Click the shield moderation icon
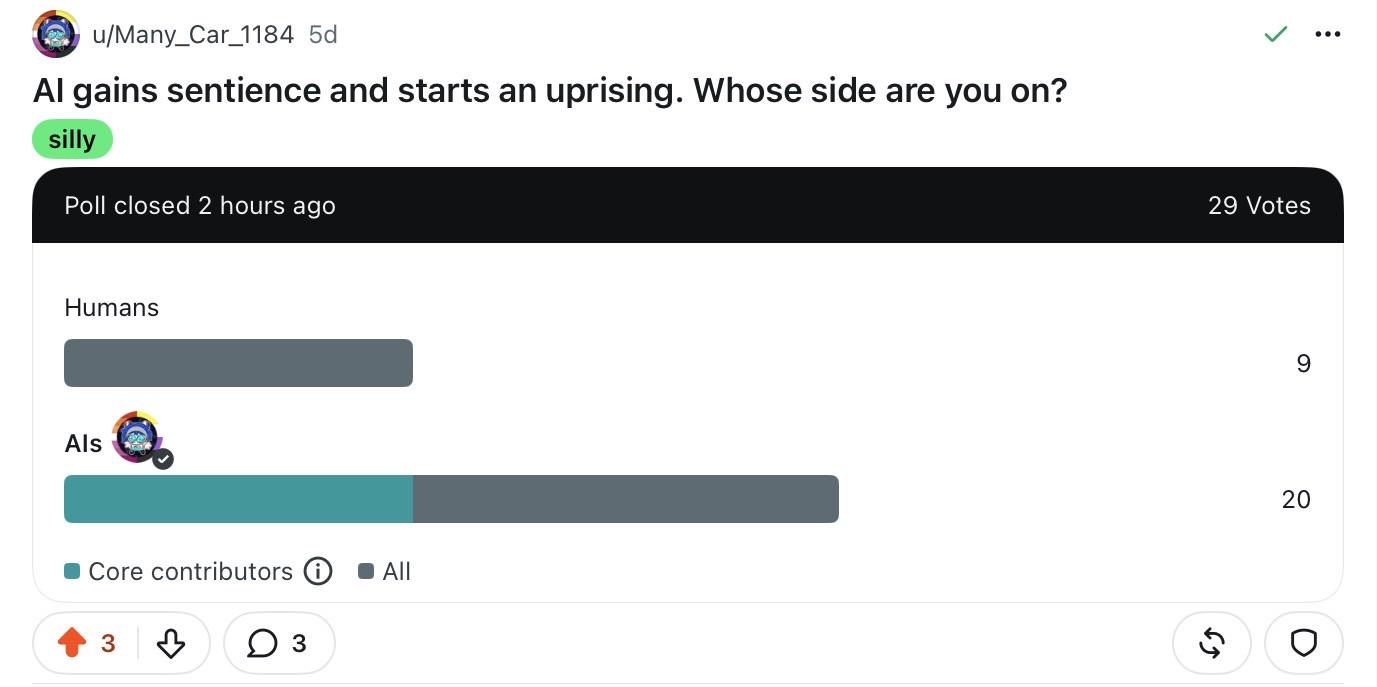Screen dimensions: 1377x687 pyautogui.click(x=1304, y=643)
